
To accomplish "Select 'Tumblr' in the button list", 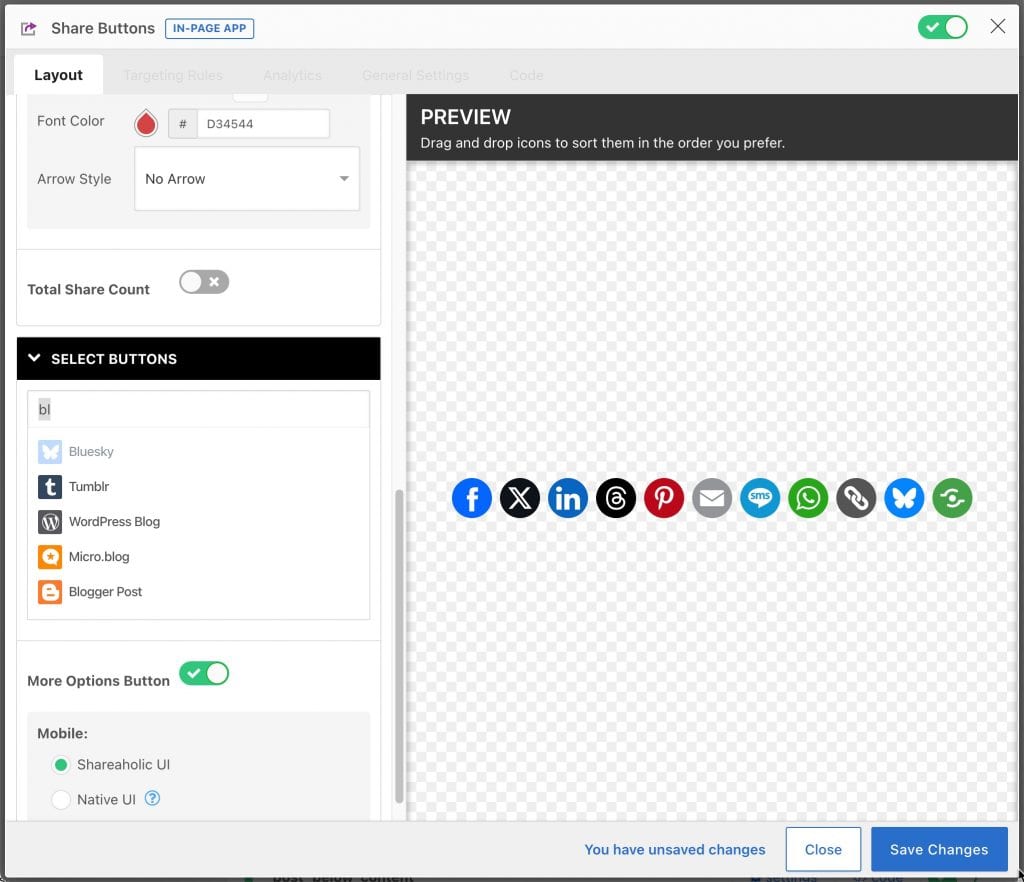I will pos(89,487).
